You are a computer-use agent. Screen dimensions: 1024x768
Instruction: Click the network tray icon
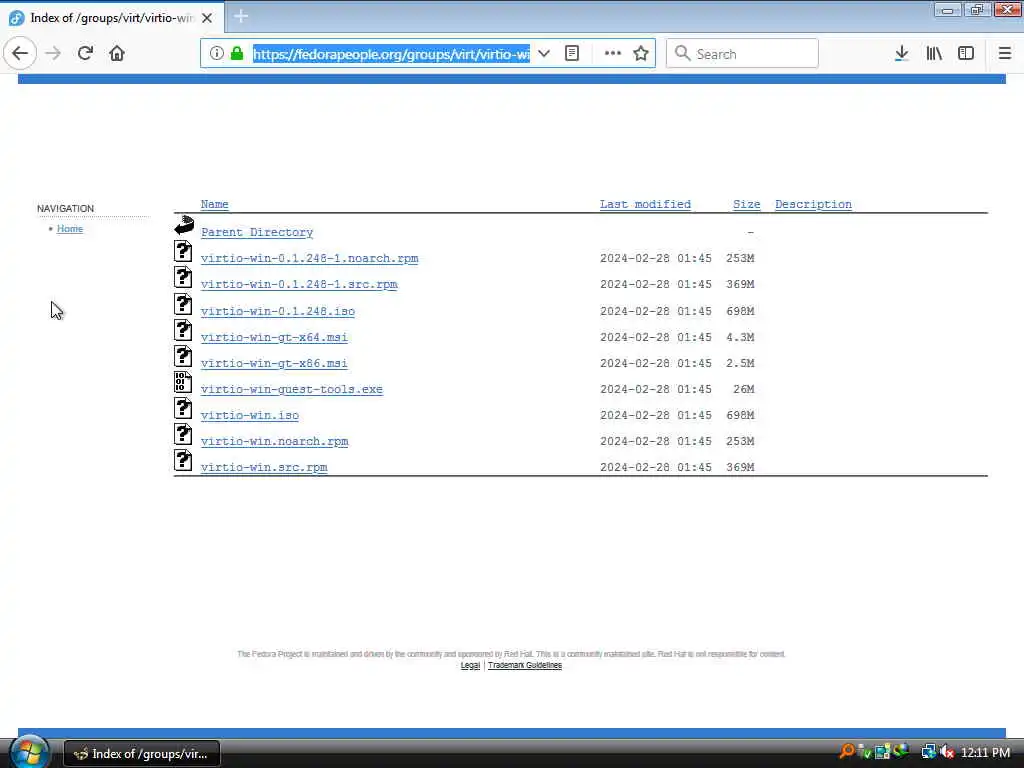(x=928, y=752)
